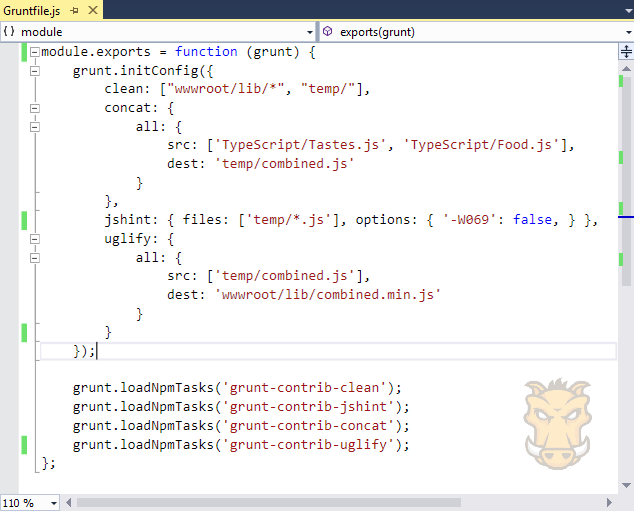The image size is (634, 511).
Task: Click the module braces scope icon
Action: (x=9, y=31)
